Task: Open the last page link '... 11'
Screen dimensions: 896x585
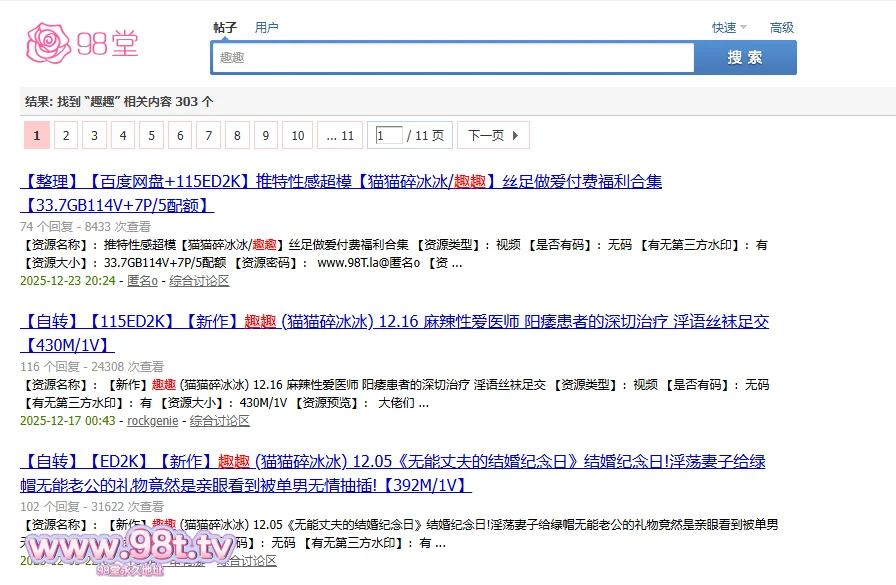Action: [x=340, y=136]
